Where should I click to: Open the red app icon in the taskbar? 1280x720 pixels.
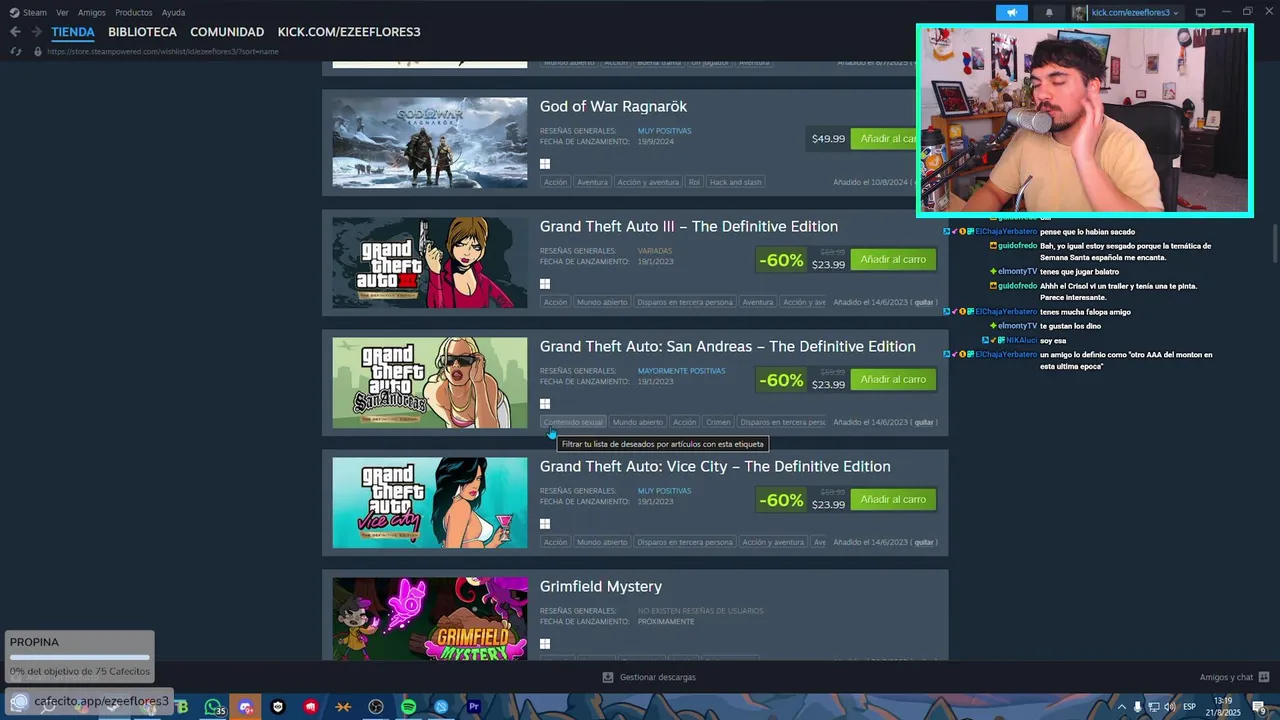311,707
